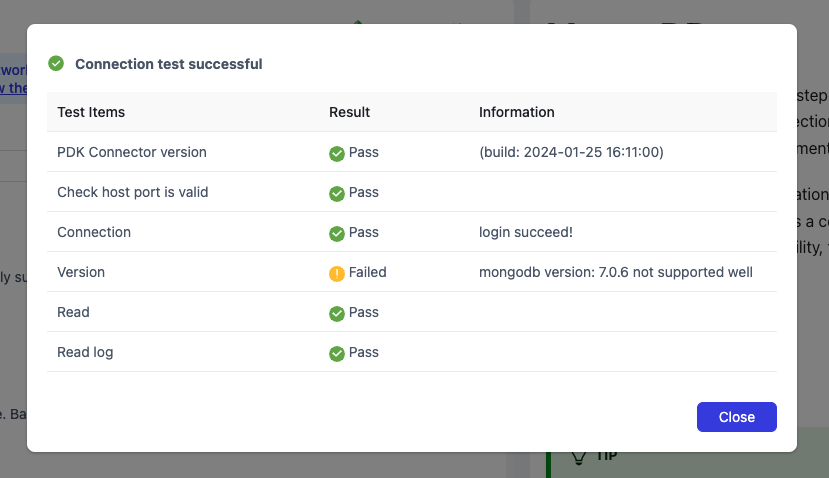The width and height of the screenshot is (829, 478).
Task: Click the mongodb version not supported message
Action: [615, 272]
